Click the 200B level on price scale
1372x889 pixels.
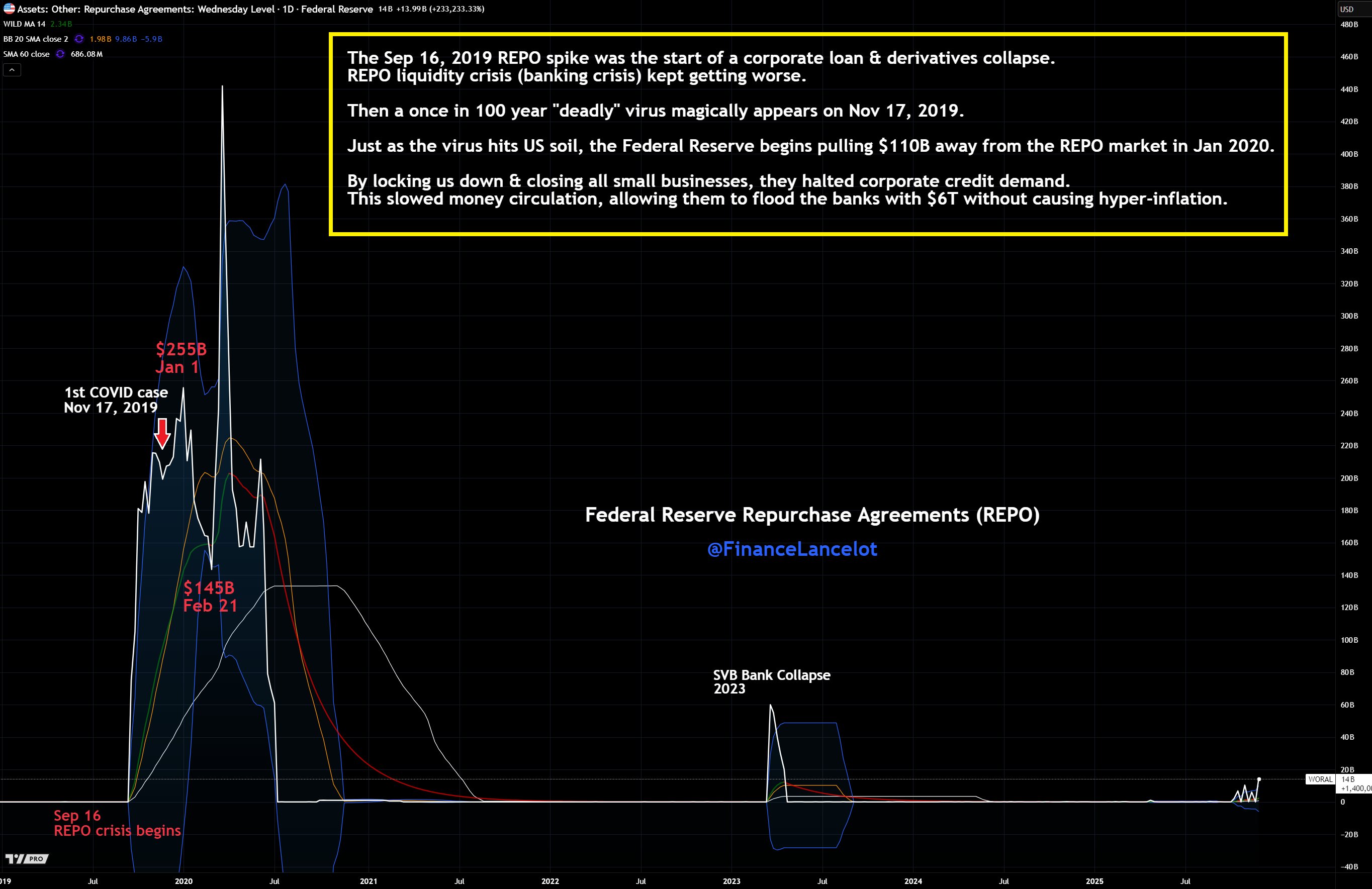click(1348, 478)
